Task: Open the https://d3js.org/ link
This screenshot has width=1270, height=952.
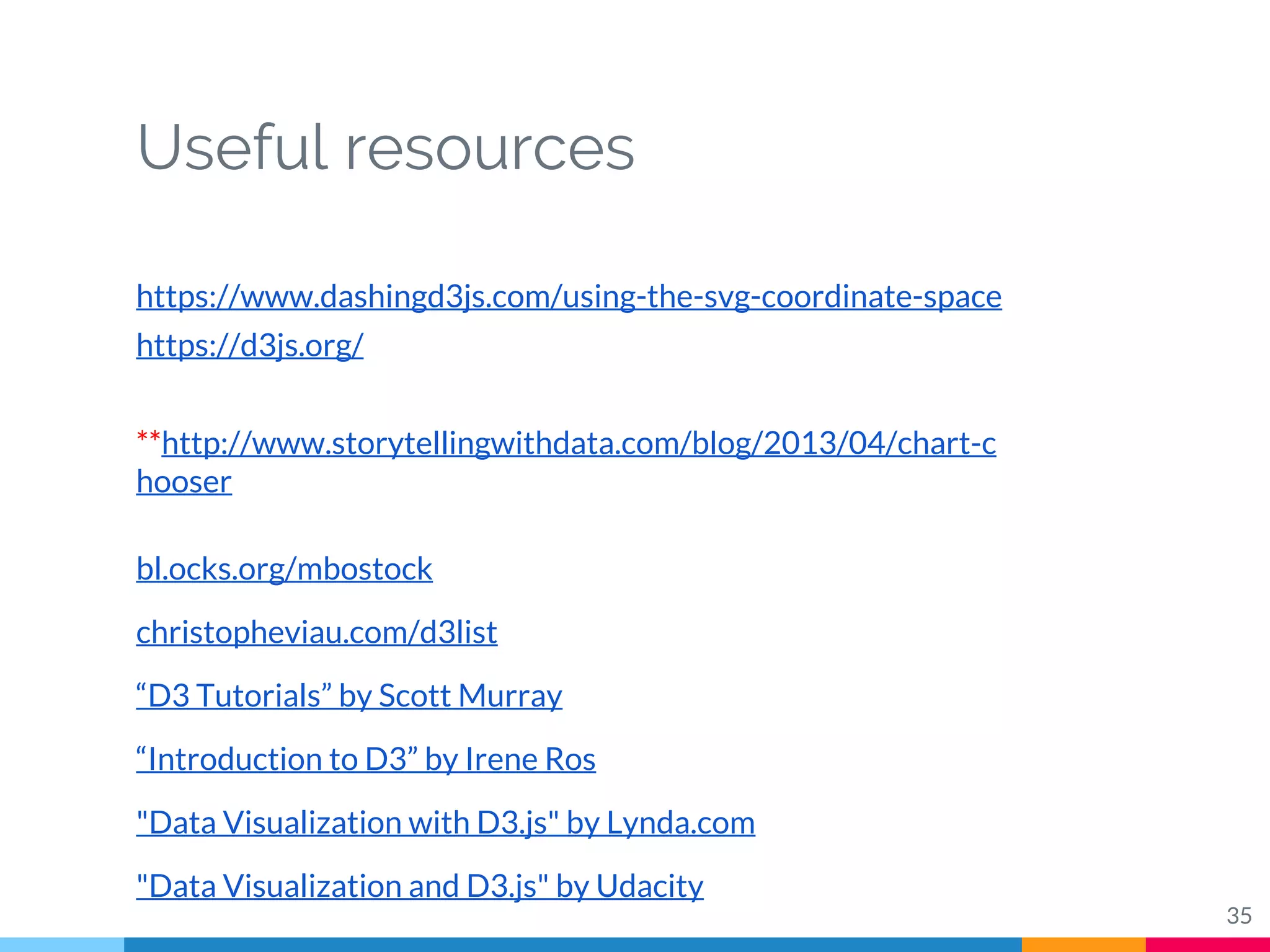Action: [250, 345]
